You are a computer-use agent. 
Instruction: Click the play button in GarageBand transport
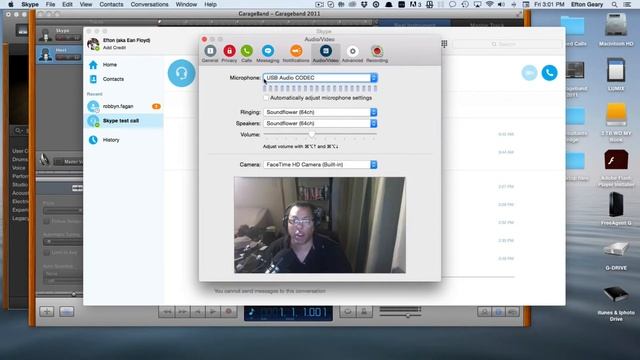(x=213, y=312)
